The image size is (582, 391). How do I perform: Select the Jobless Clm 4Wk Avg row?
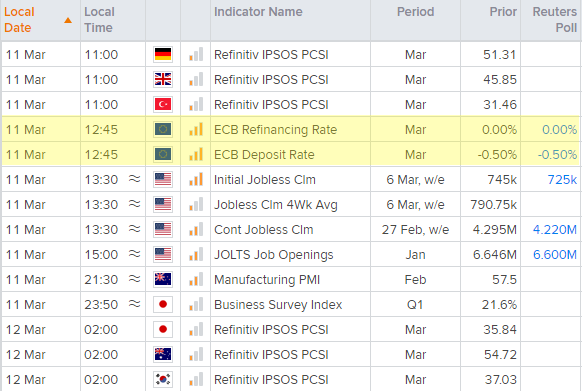[x=291, y=204]
